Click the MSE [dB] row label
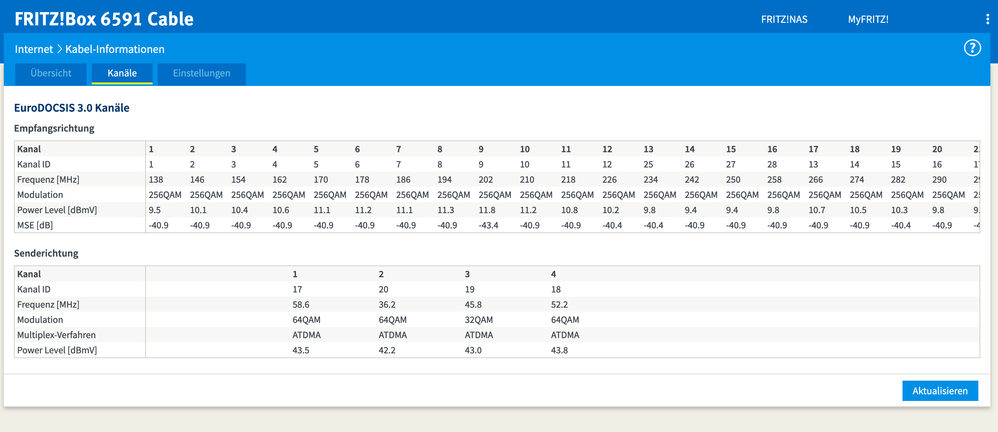Screen dimensions: 998x432 click(38, 225)
